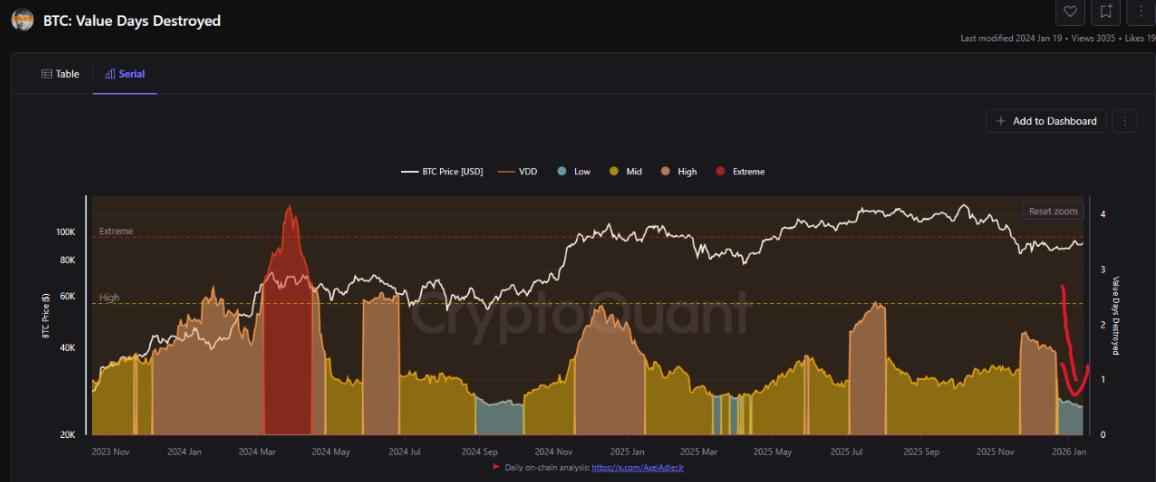Like the chart with heart icon

click(1070, 12)
